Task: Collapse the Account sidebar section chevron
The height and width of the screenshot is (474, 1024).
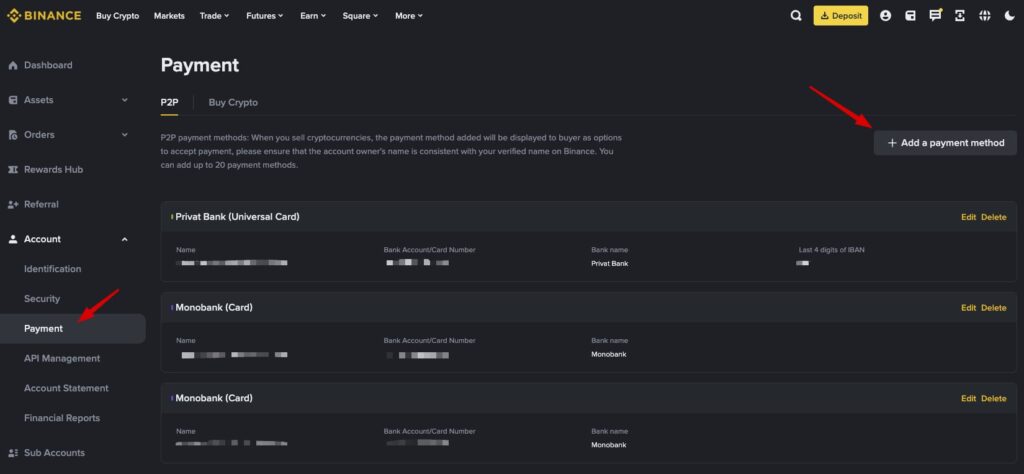Action: pyautogui.click(x=125, y=239)
